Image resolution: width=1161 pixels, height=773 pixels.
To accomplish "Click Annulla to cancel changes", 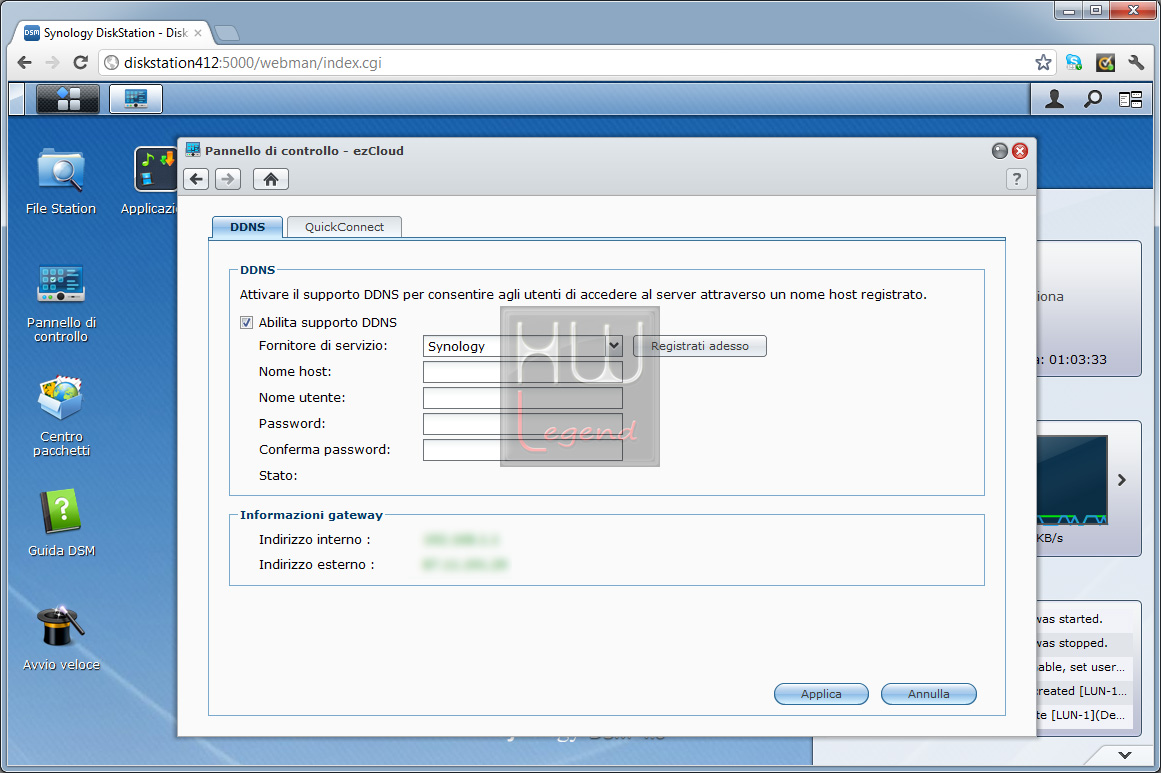I will pos(929,694).
